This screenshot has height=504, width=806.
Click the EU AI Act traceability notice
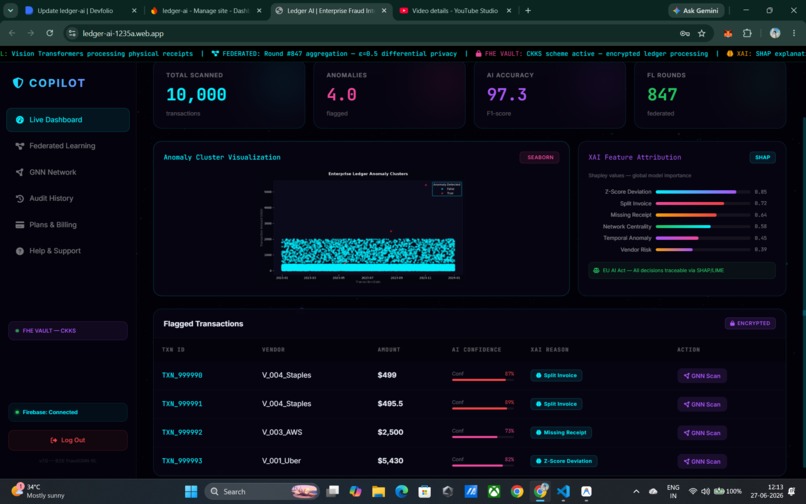click(682, 271)
